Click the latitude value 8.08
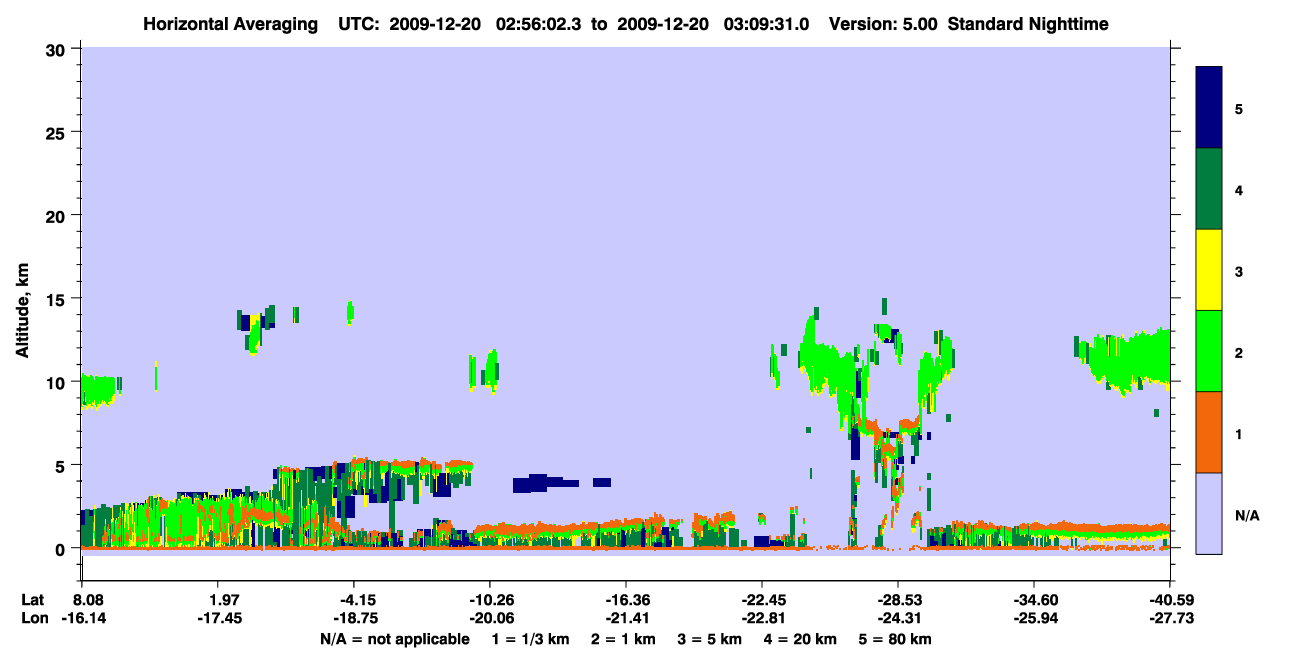This screenshot has height=667, width=1300. (90, 600)
